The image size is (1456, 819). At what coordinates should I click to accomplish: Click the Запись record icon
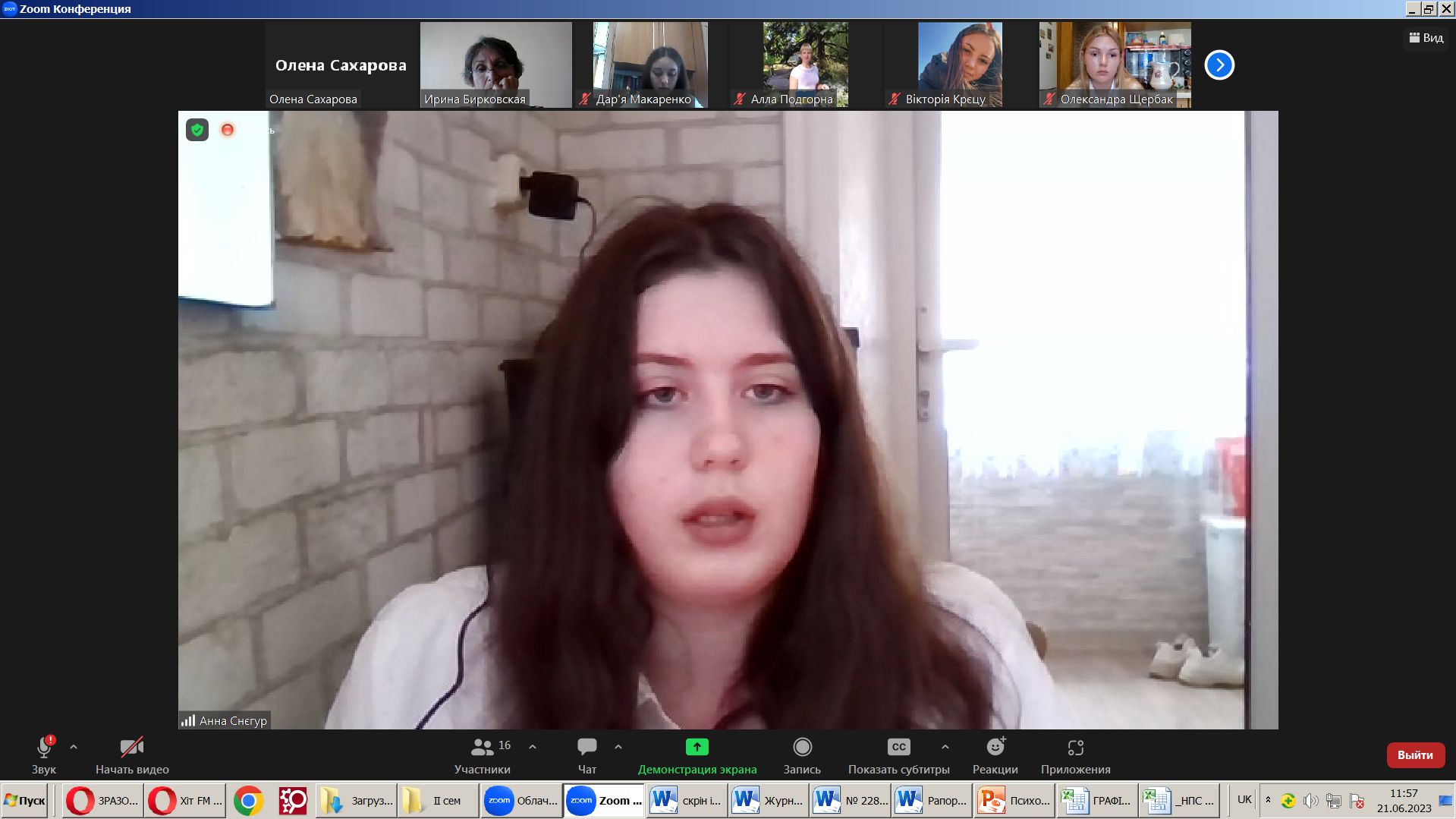pyautogui.click(x=802, y=748)
